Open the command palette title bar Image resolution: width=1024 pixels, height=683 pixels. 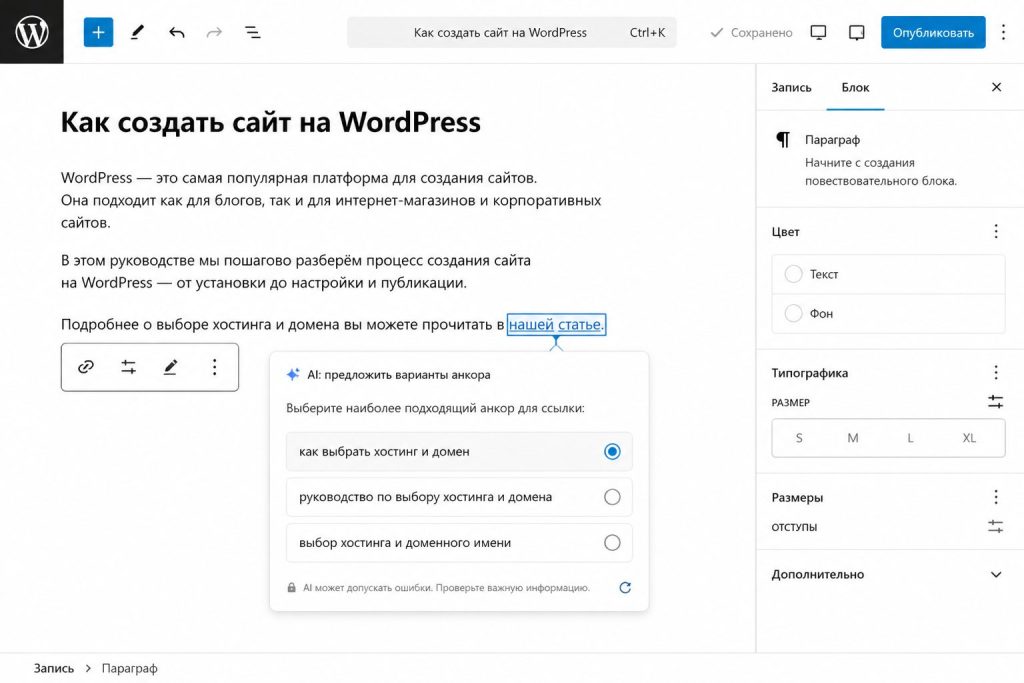(511, 32)
